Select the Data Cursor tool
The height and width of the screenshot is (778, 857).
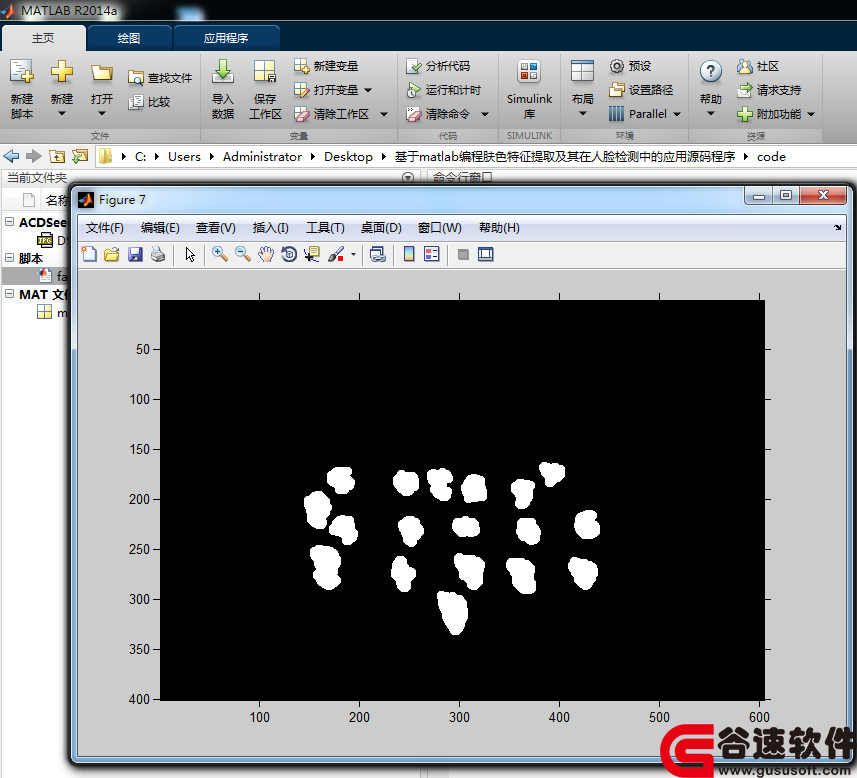[x=312, y=254]
